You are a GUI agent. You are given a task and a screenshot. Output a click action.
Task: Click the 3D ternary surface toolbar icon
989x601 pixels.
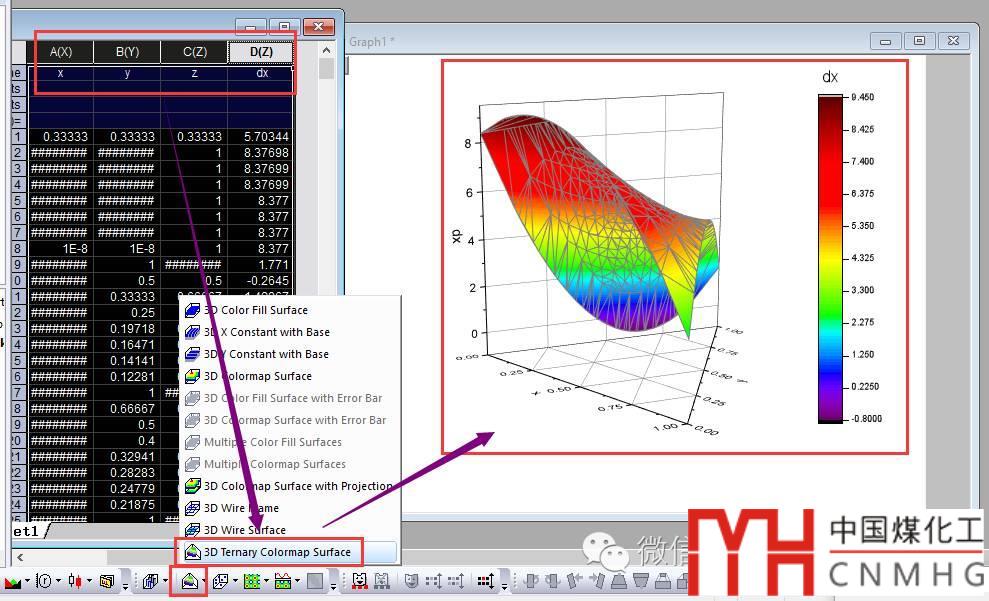(x=189, y=580)
